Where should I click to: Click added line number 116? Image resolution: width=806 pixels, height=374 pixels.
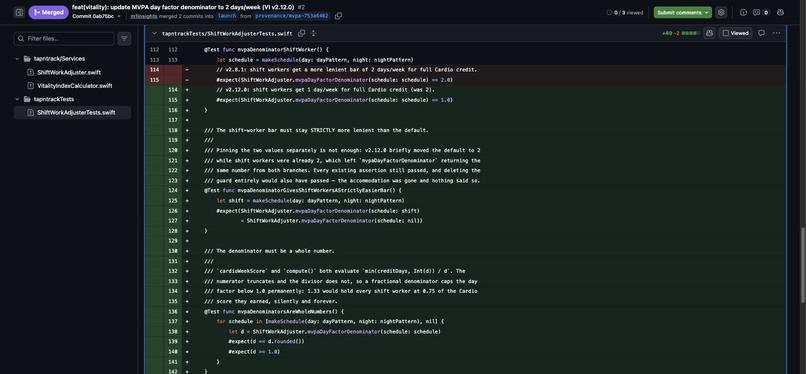tap(173, 110)
